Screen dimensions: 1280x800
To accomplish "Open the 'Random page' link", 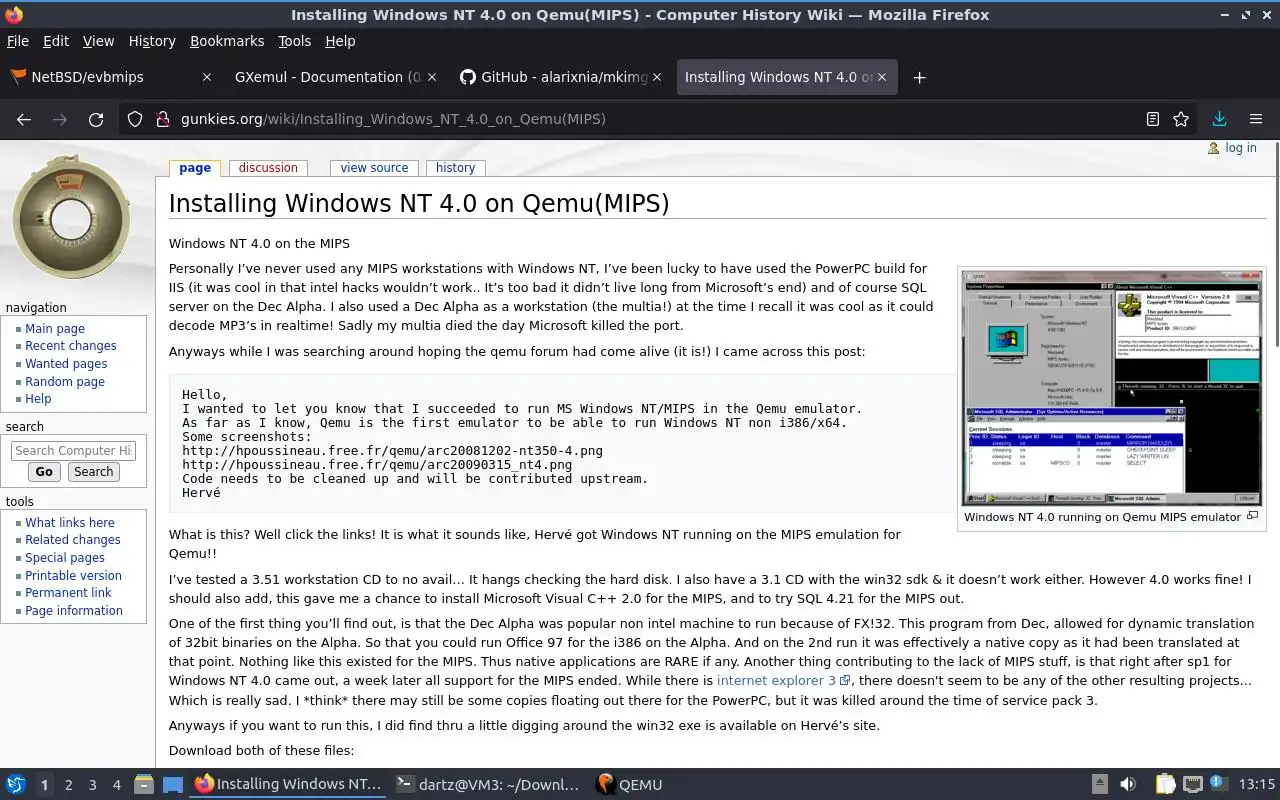I will [65, 382].
